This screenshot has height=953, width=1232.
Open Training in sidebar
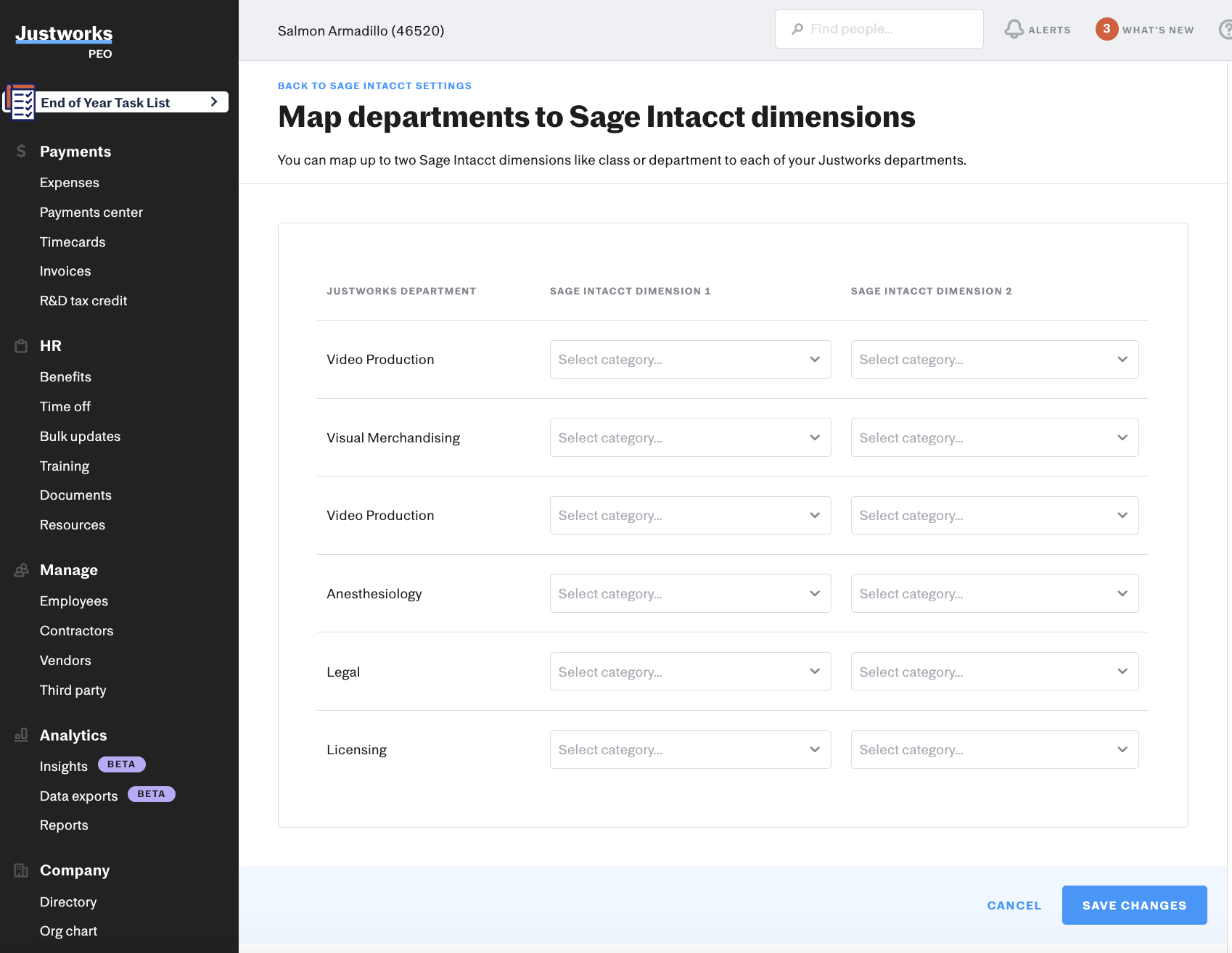click(65, 466)
